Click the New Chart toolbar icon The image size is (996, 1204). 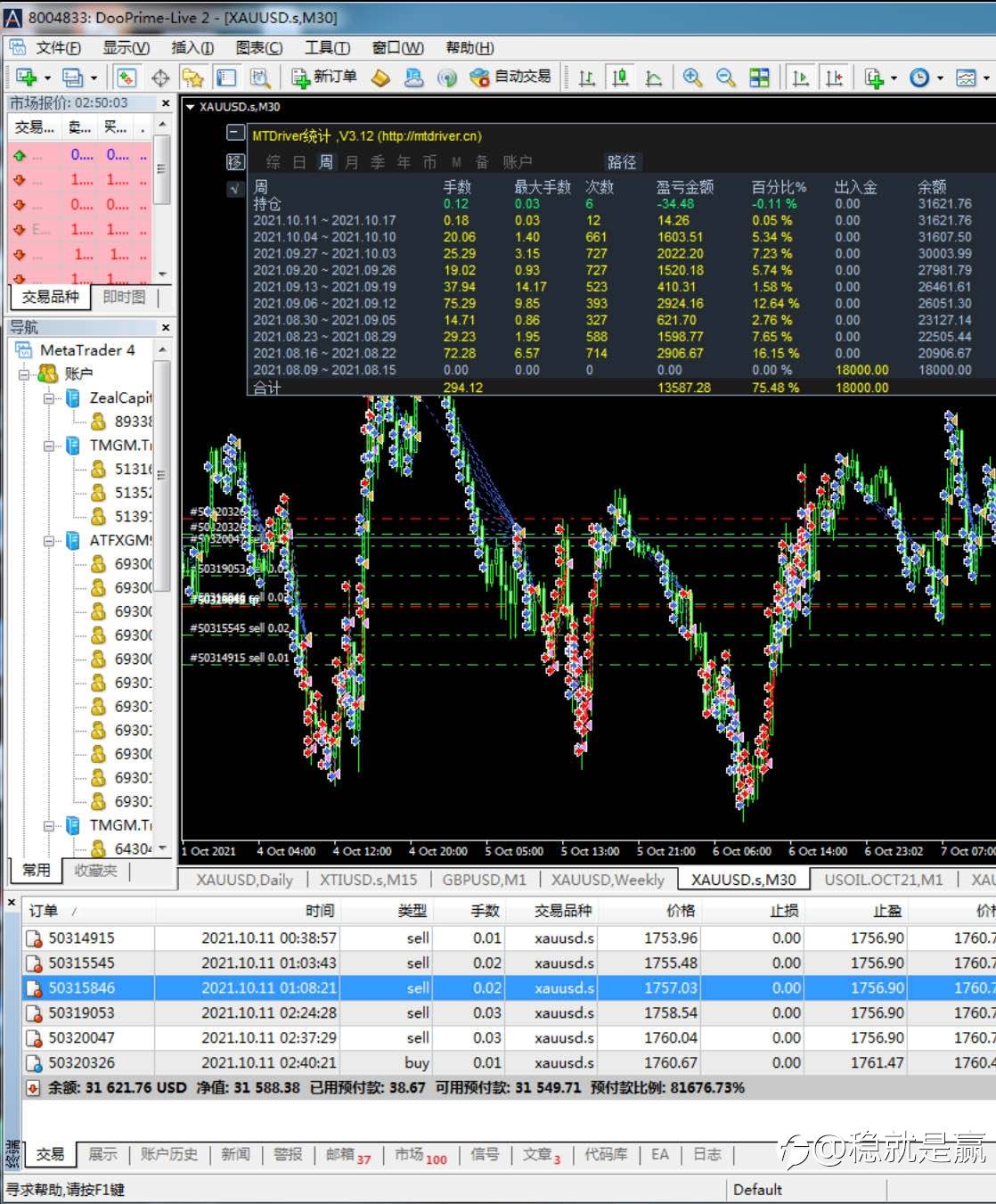point(26,78)
